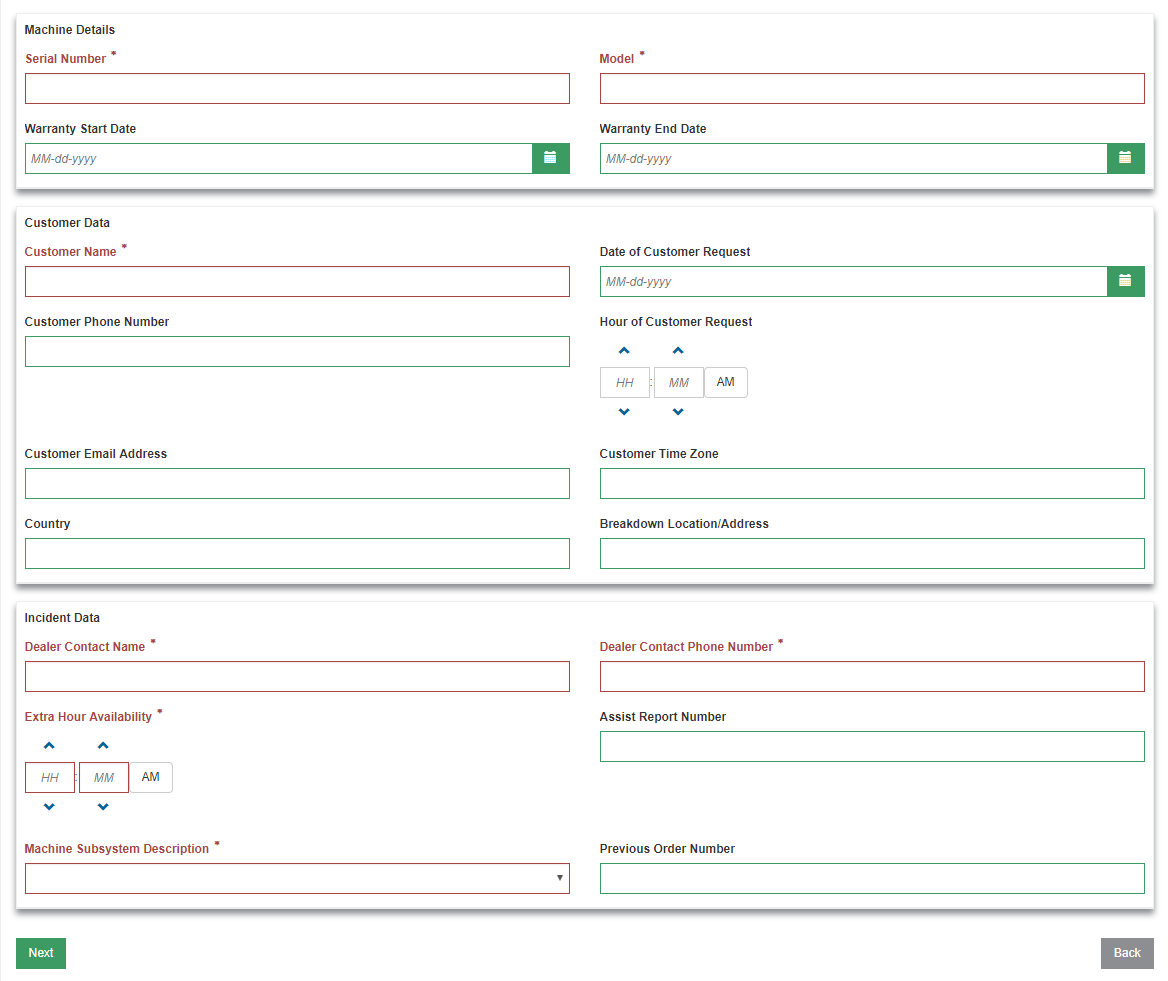Decrease hour of Extra Hour Availability

coord(49,806)
